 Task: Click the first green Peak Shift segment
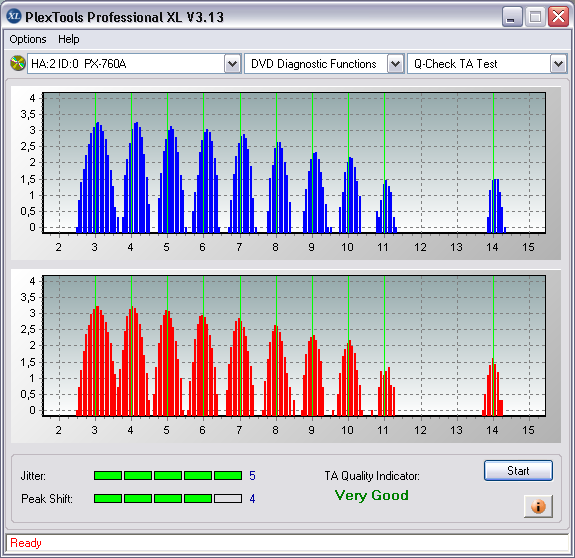(x=108, y=498)
